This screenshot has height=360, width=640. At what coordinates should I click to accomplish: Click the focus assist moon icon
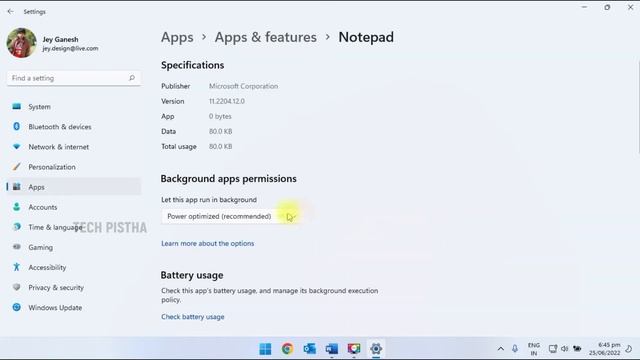click(x=629, y=349)
